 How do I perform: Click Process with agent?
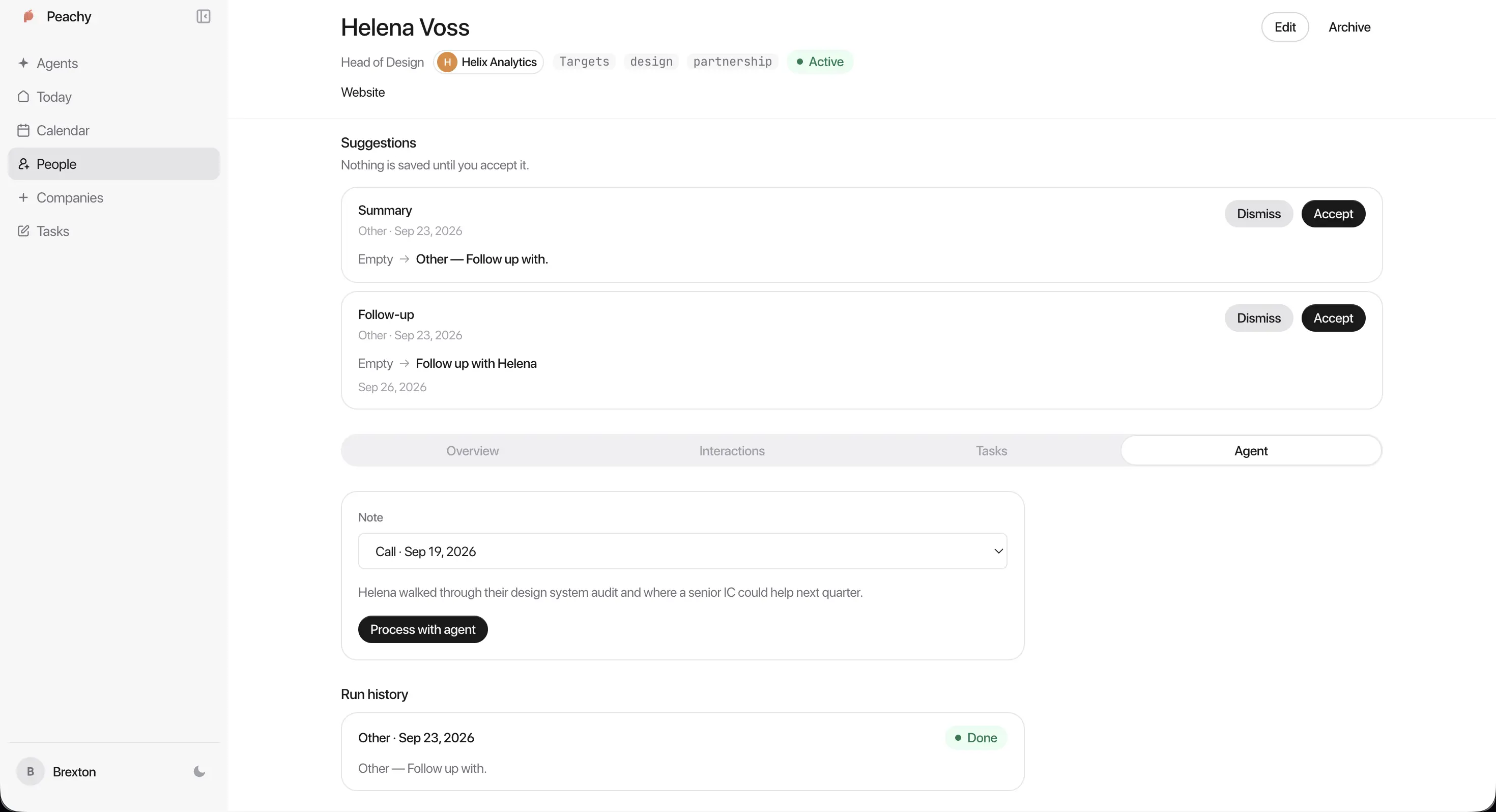click(423, 630)
